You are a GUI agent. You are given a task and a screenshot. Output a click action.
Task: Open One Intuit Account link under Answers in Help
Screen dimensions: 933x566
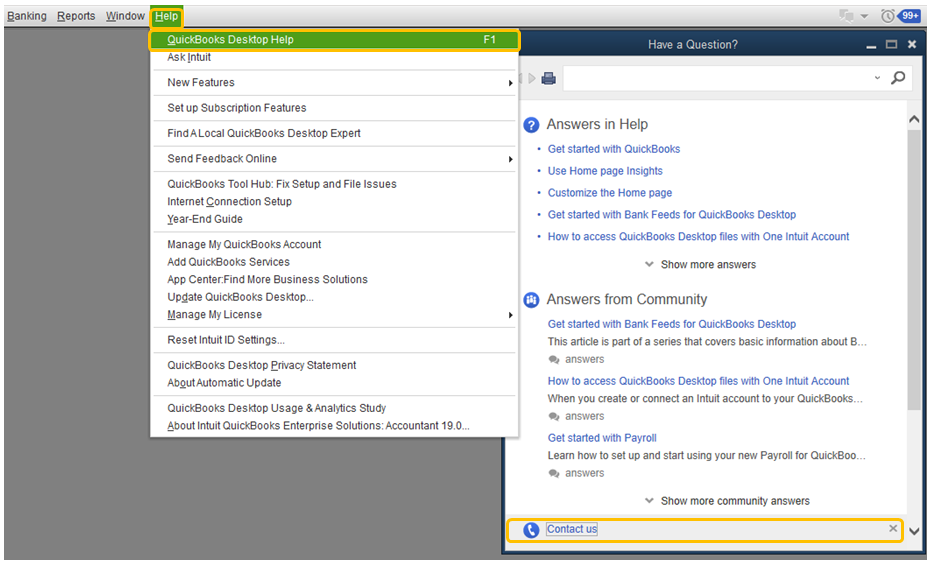pyautogui.click(x=698, y=237)
